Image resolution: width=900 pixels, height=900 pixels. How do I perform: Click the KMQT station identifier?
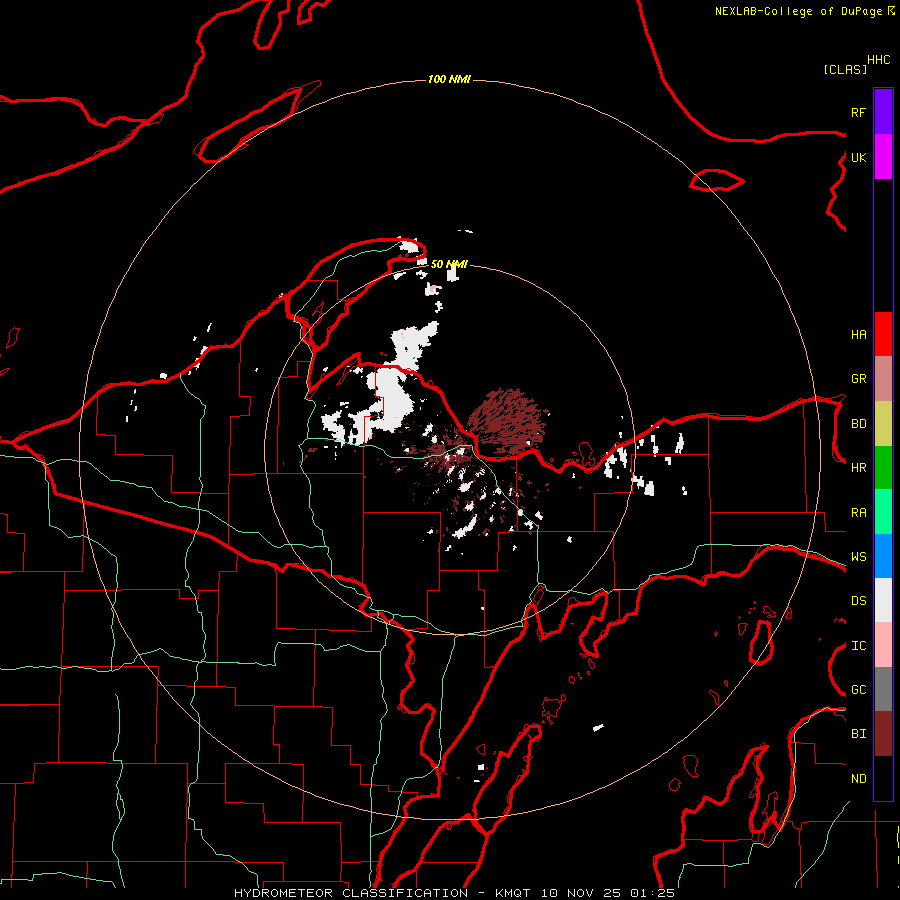513,893
